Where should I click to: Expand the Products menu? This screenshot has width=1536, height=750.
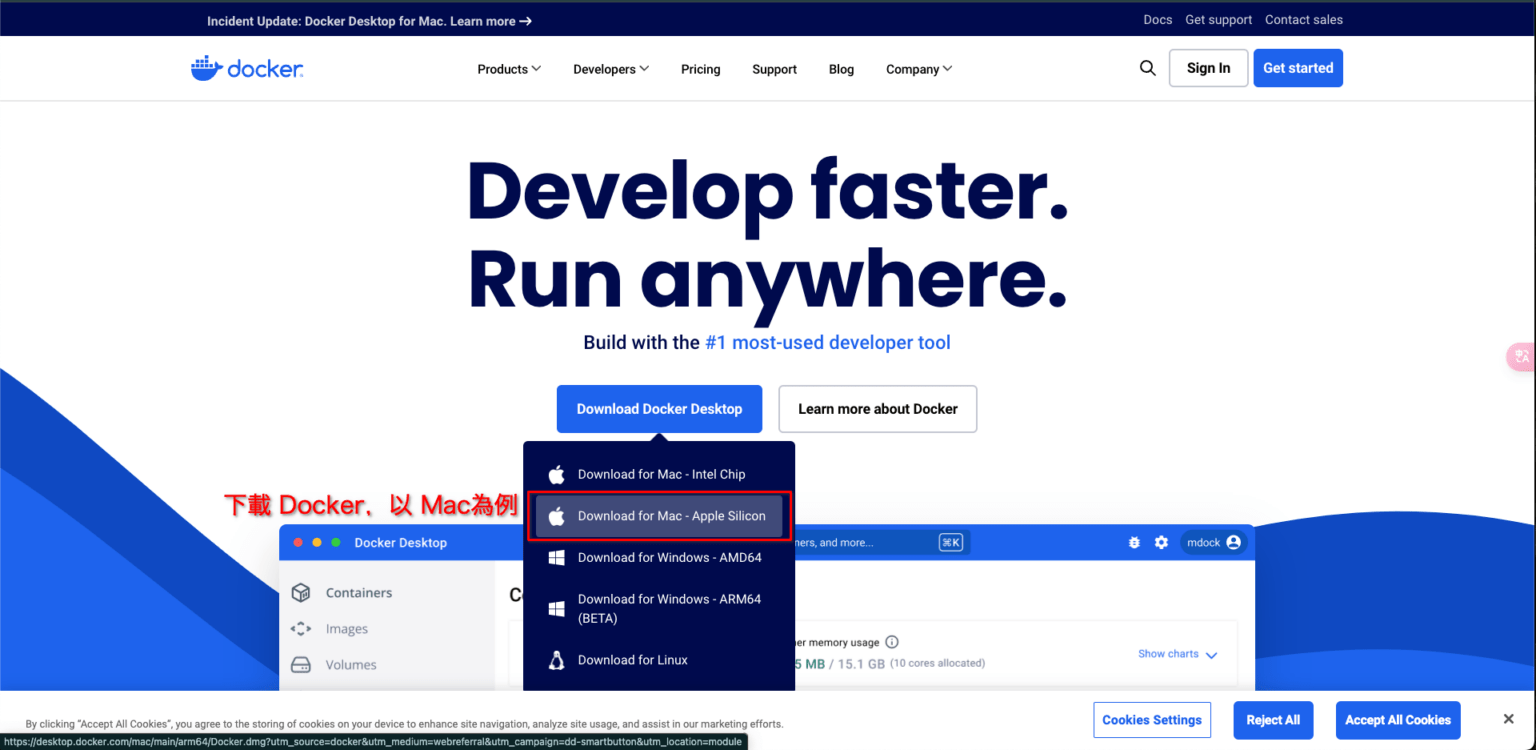509,69
